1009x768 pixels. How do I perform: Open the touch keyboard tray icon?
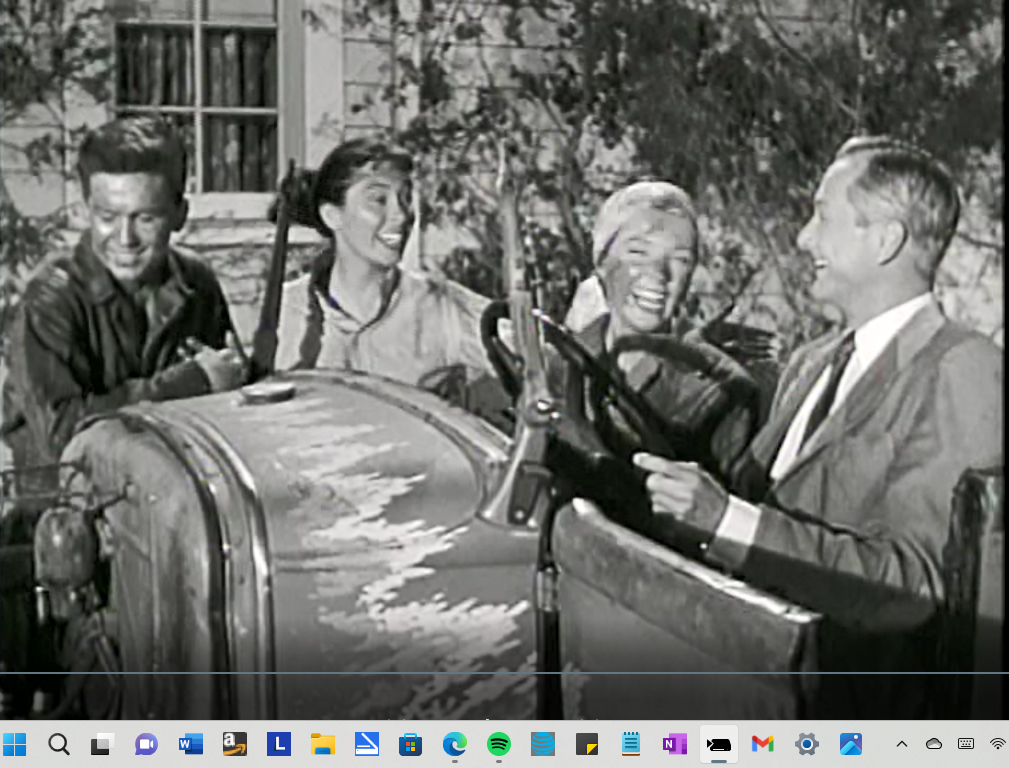tap(966, 744)
